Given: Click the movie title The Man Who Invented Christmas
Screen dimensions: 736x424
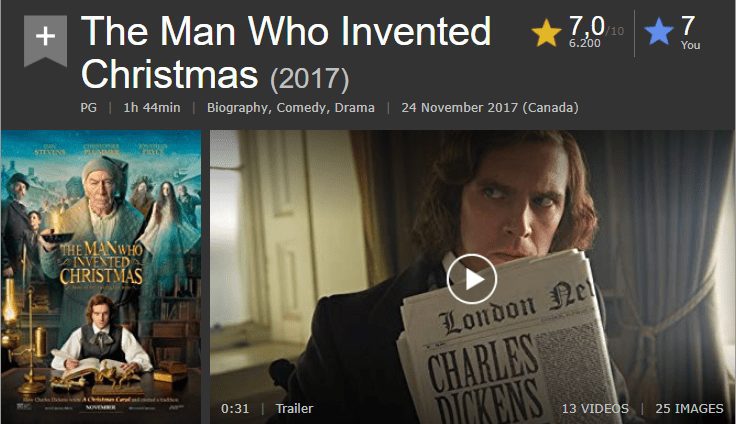Looking at the screenshot, I should pos(285,52).
